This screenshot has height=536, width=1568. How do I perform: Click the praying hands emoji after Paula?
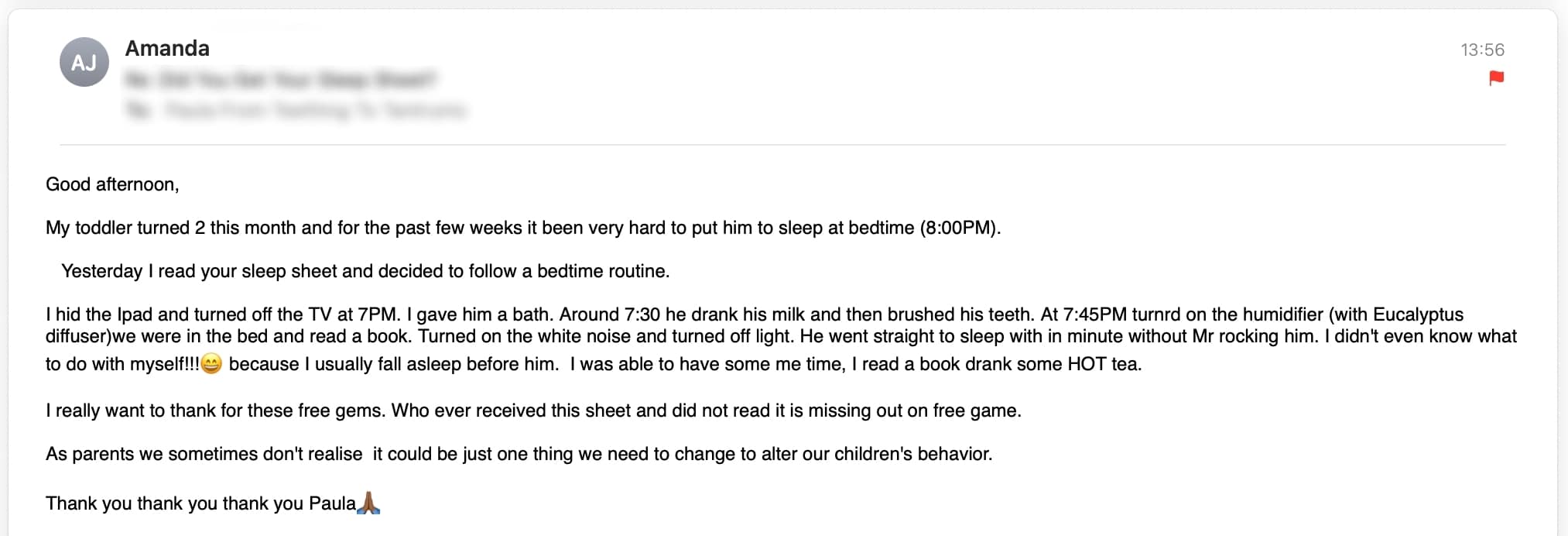tap(369, 503)
